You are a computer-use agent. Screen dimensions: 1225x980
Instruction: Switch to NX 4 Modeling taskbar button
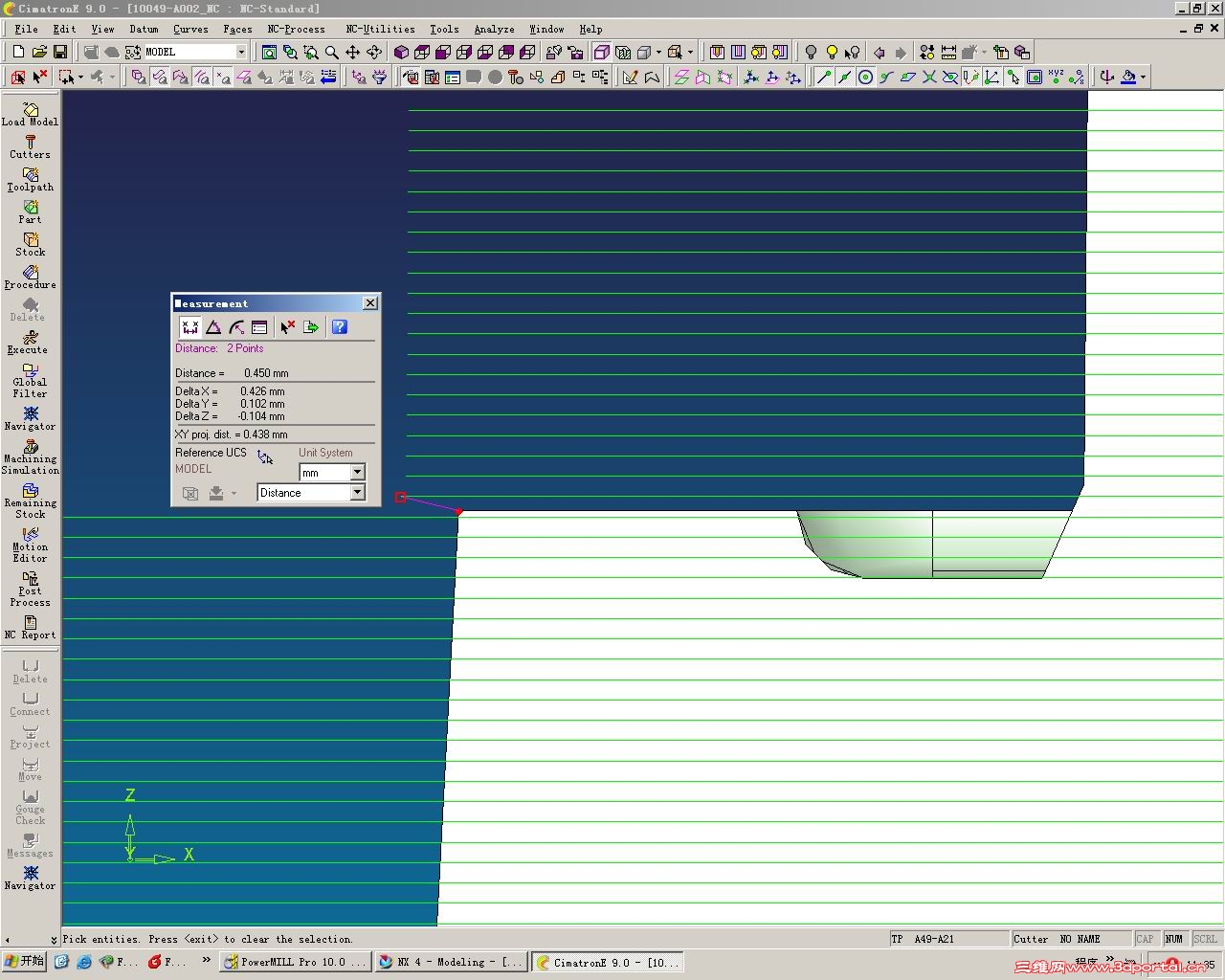click(x=450, y=962)
